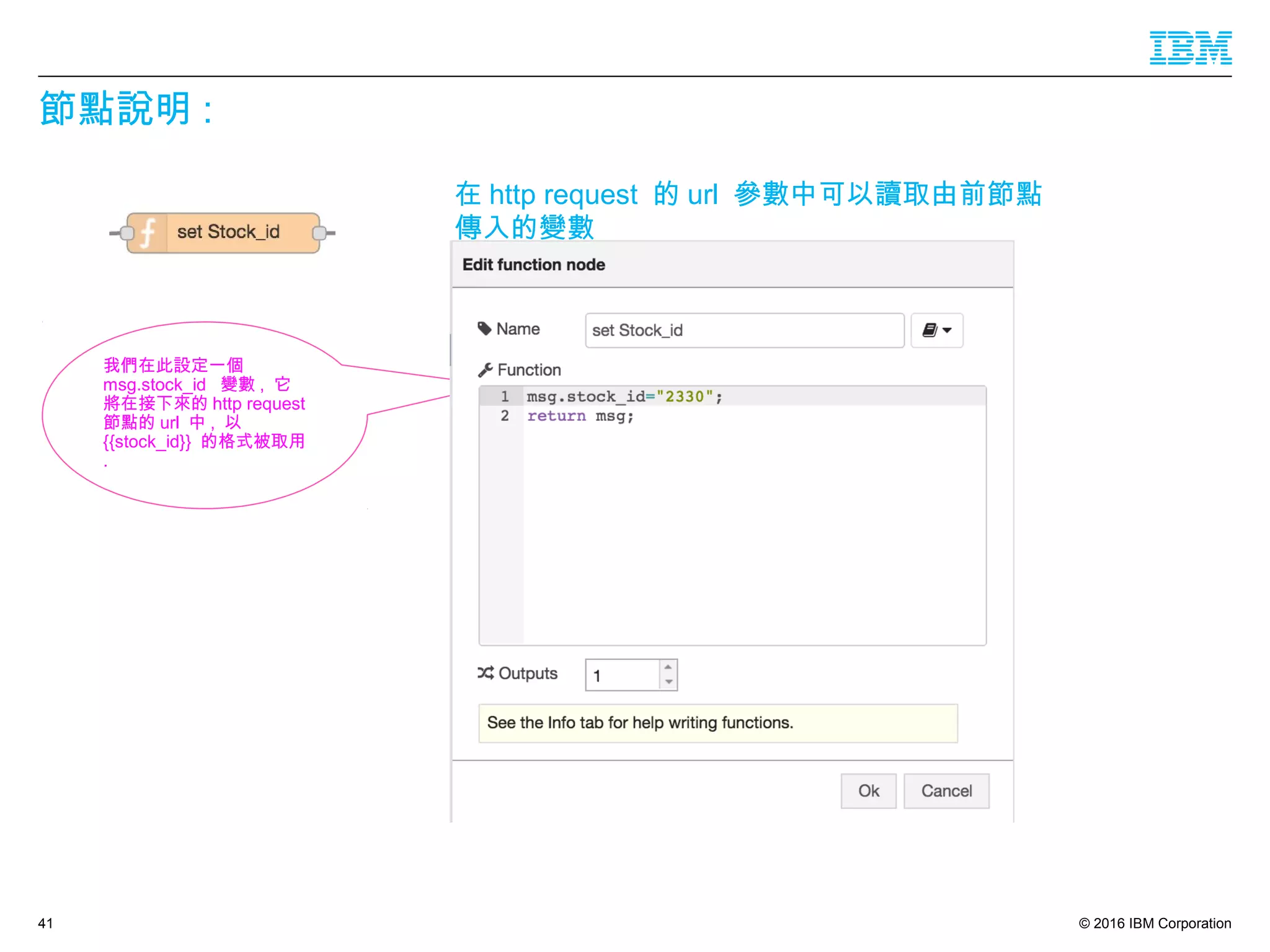Click the 'See the Info tab' help tip
Image resolution: width=1270 pixels, height=952 pixels.
click(718, 723)
